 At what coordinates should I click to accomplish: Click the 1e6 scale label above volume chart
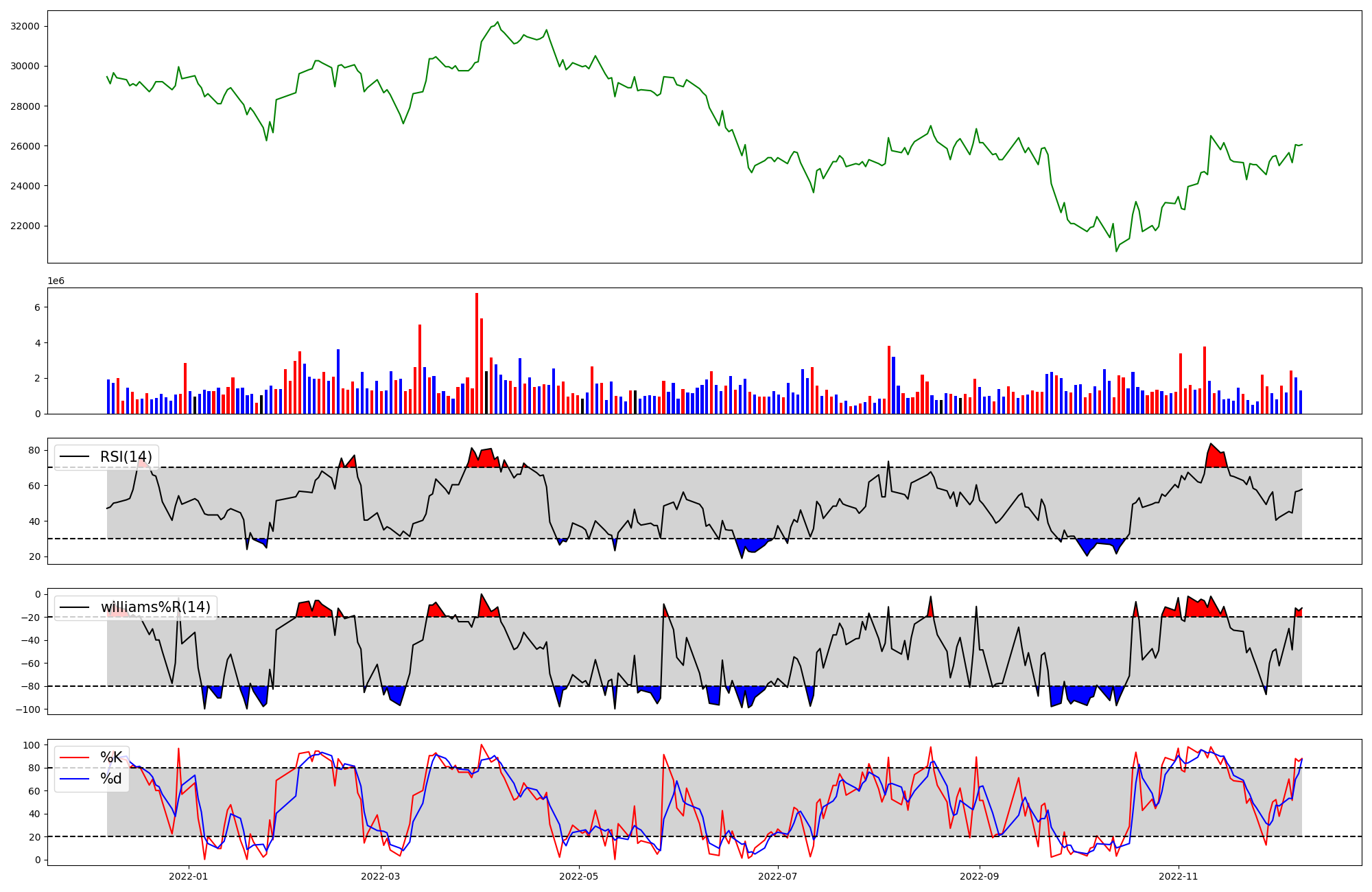click(56, 281)
